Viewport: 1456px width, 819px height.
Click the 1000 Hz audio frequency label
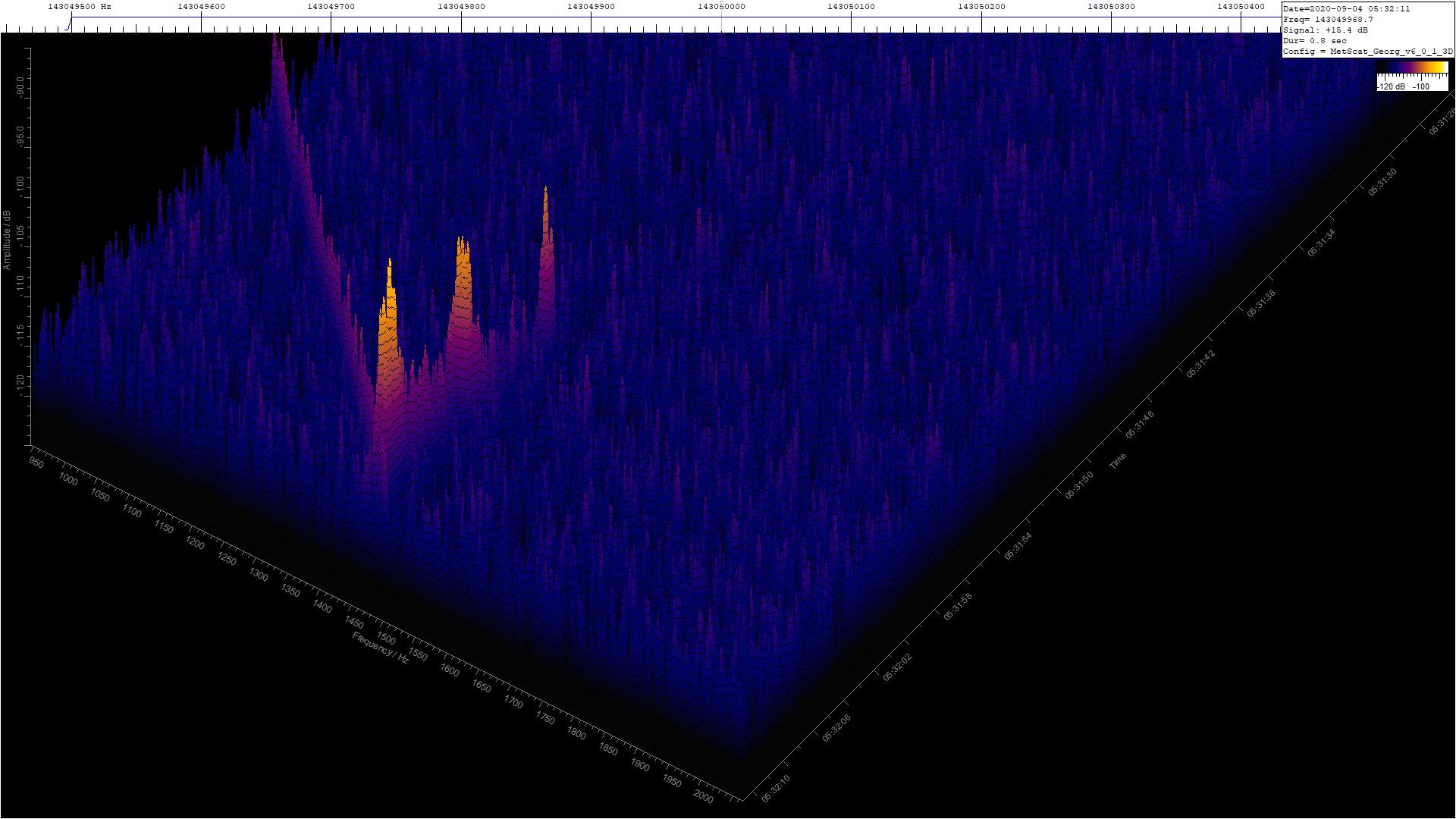click(67, 479)
